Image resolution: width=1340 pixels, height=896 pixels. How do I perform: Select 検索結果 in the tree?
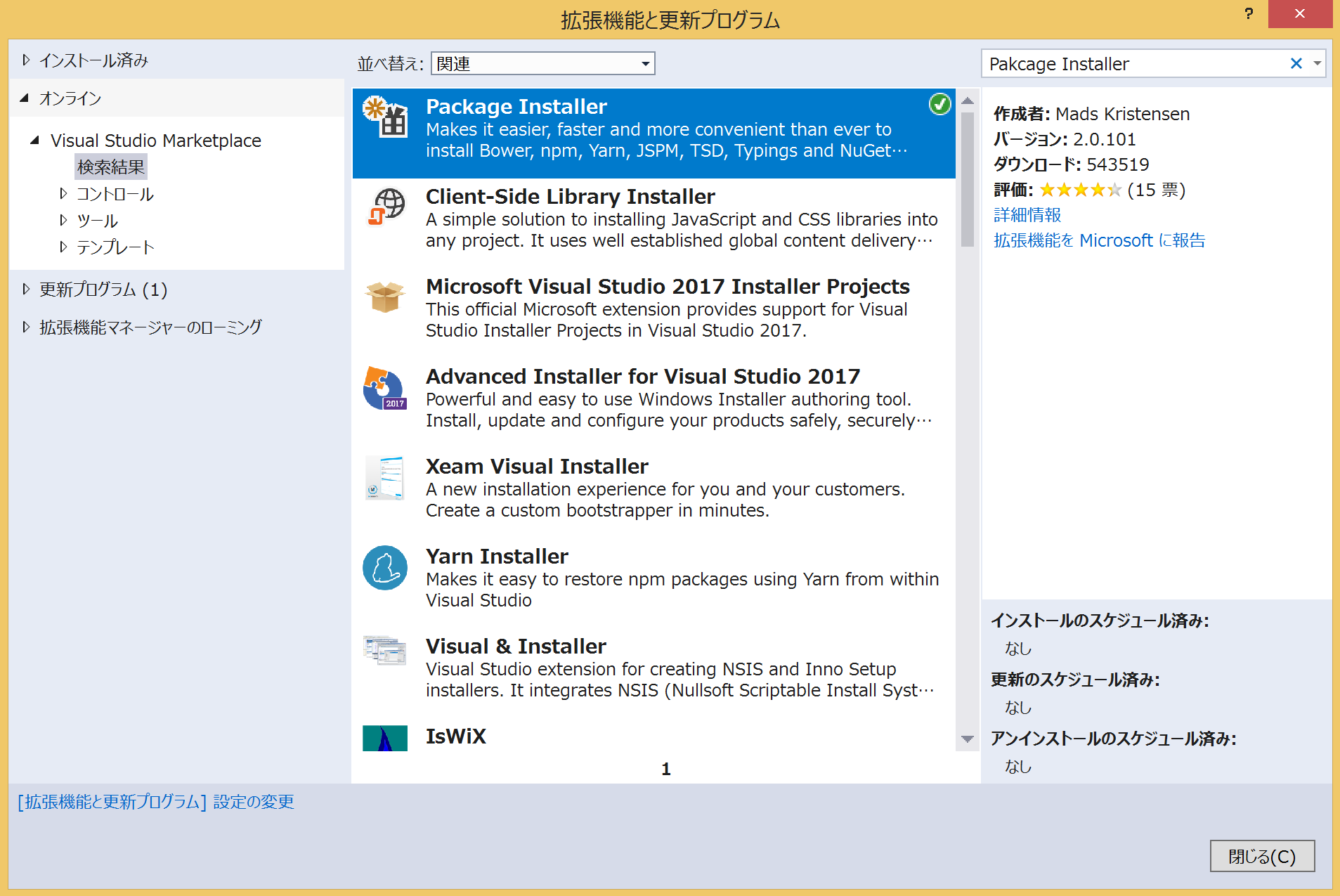point(110,167)
